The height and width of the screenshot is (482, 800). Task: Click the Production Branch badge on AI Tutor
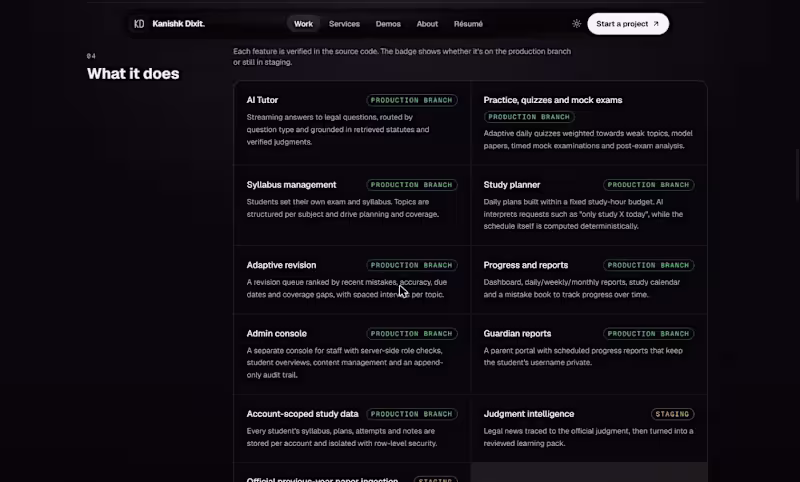(x=411, y=100)
